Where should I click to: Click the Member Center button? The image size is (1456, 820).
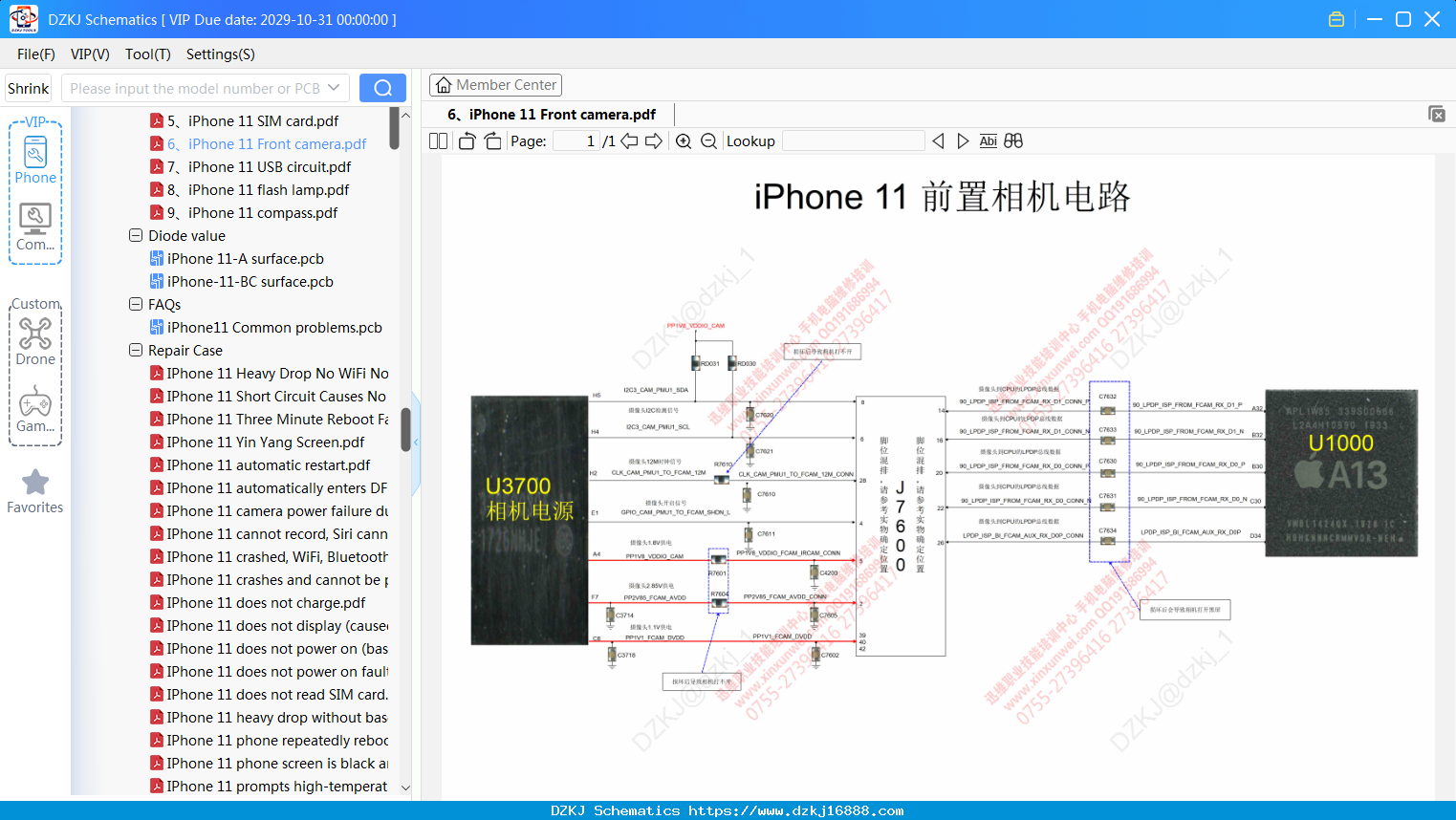[495, 85]
